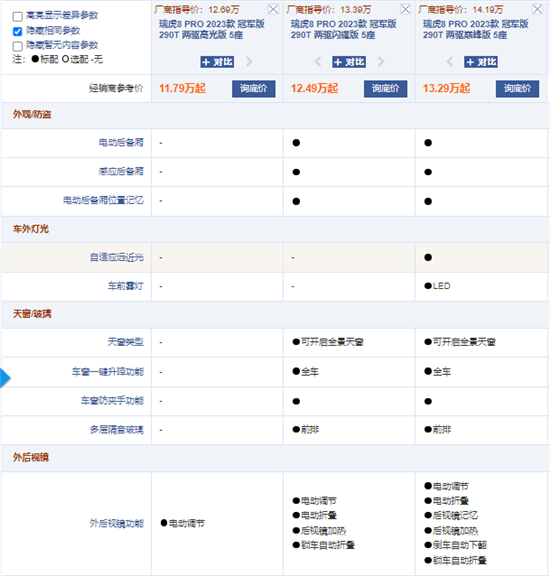This screenshot has height=576, width=550.
Task: Click the 车窗防夹手功能 parameter label
Action: tap(112, 400)
